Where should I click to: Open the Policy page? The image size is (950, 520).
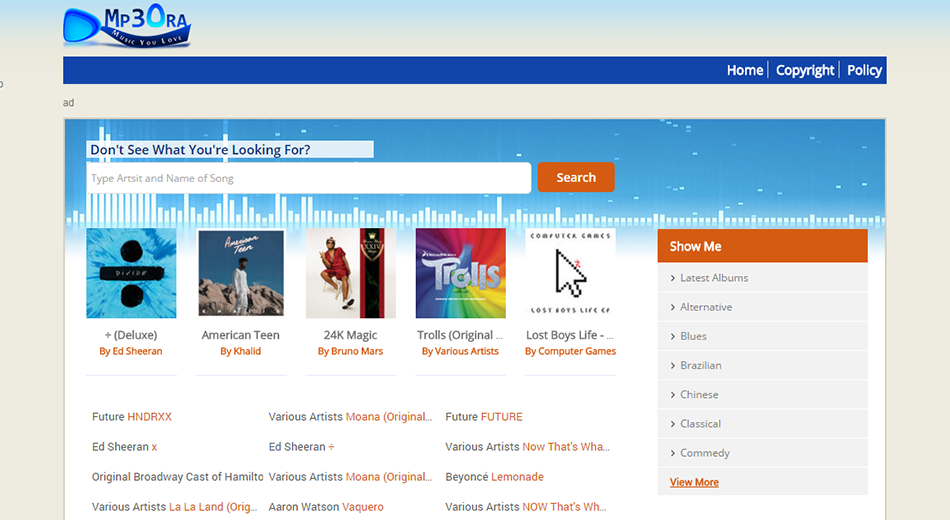click(864, 70)
